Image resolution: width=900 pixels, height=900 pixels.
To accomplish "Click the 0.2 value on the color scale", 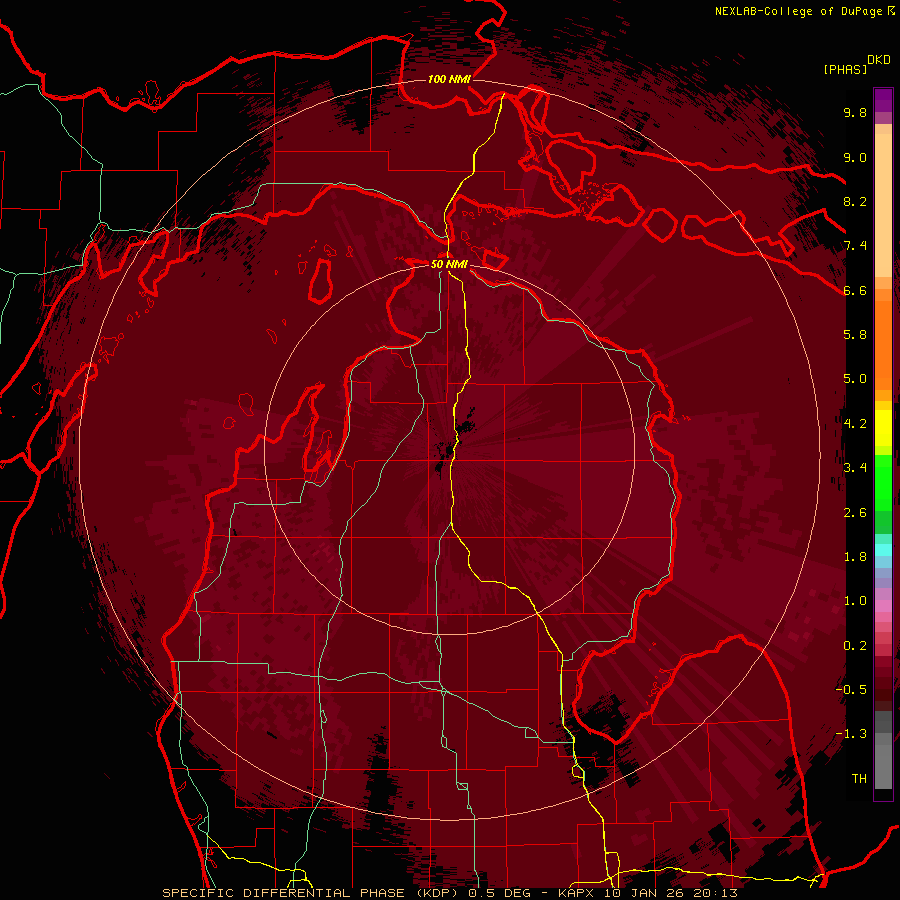I will [855, 646].
